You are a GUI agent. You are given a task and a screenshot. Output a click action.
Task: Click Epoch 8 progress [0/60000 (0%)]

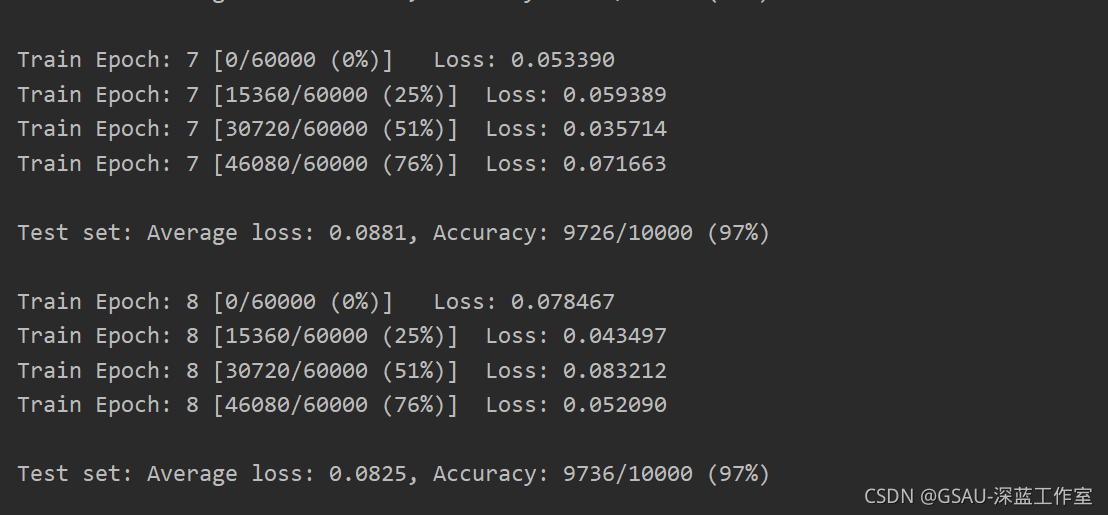[303, 302]
